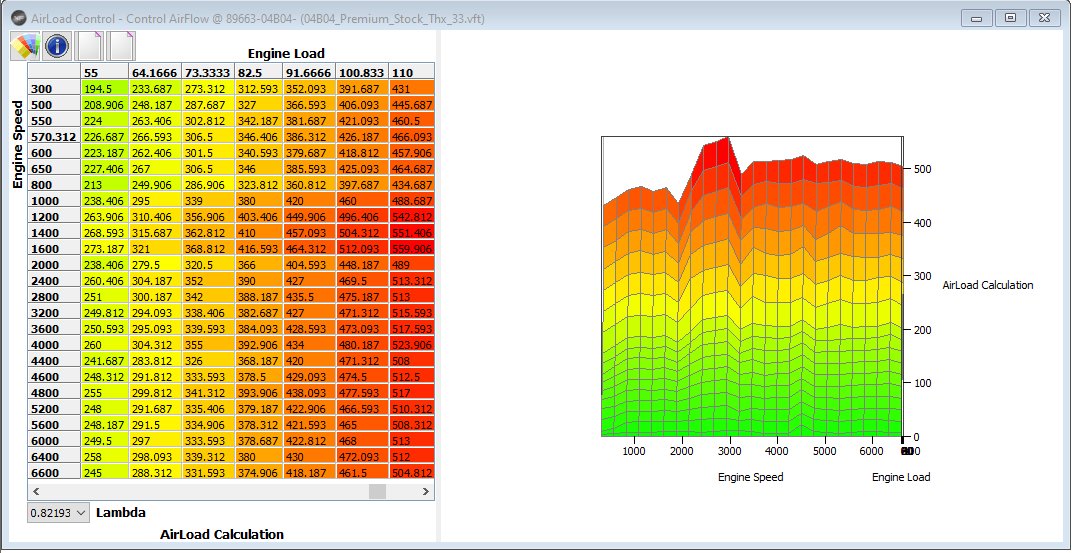Click cell value 469.5
The height and width of the screenshot is (553, 1072).
point(362,281)
